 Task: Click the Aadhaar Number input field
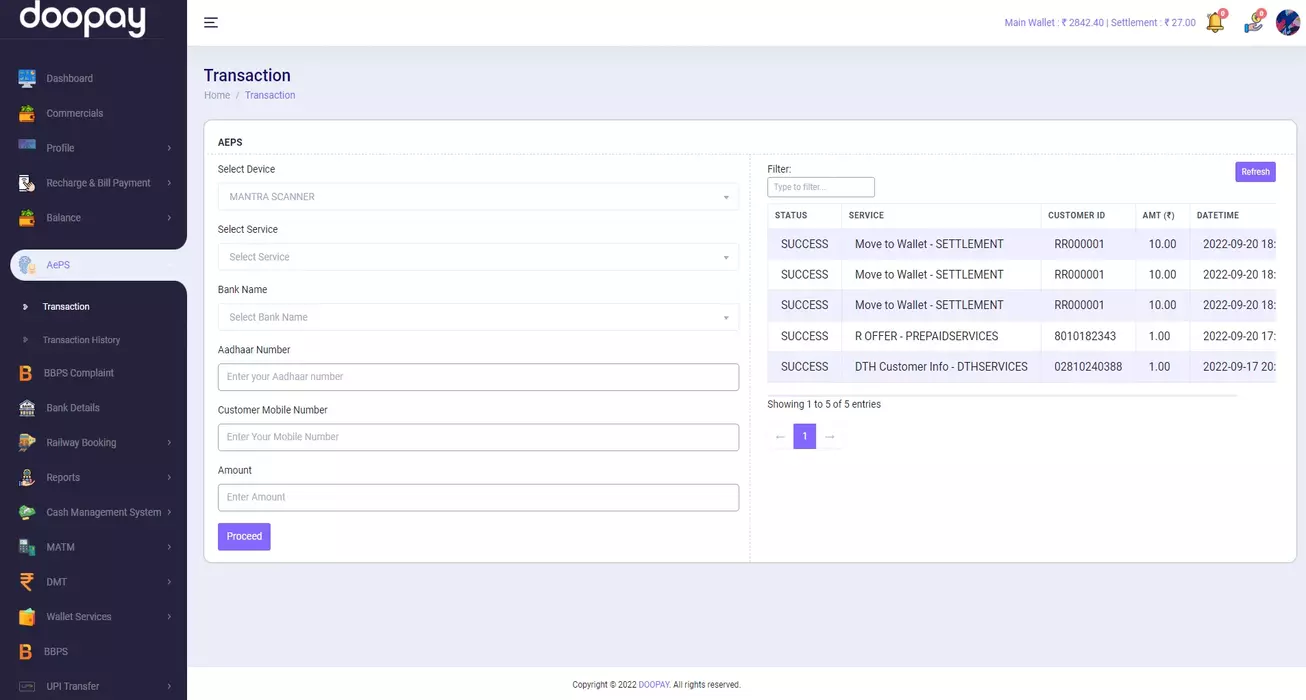click(478, 377)
